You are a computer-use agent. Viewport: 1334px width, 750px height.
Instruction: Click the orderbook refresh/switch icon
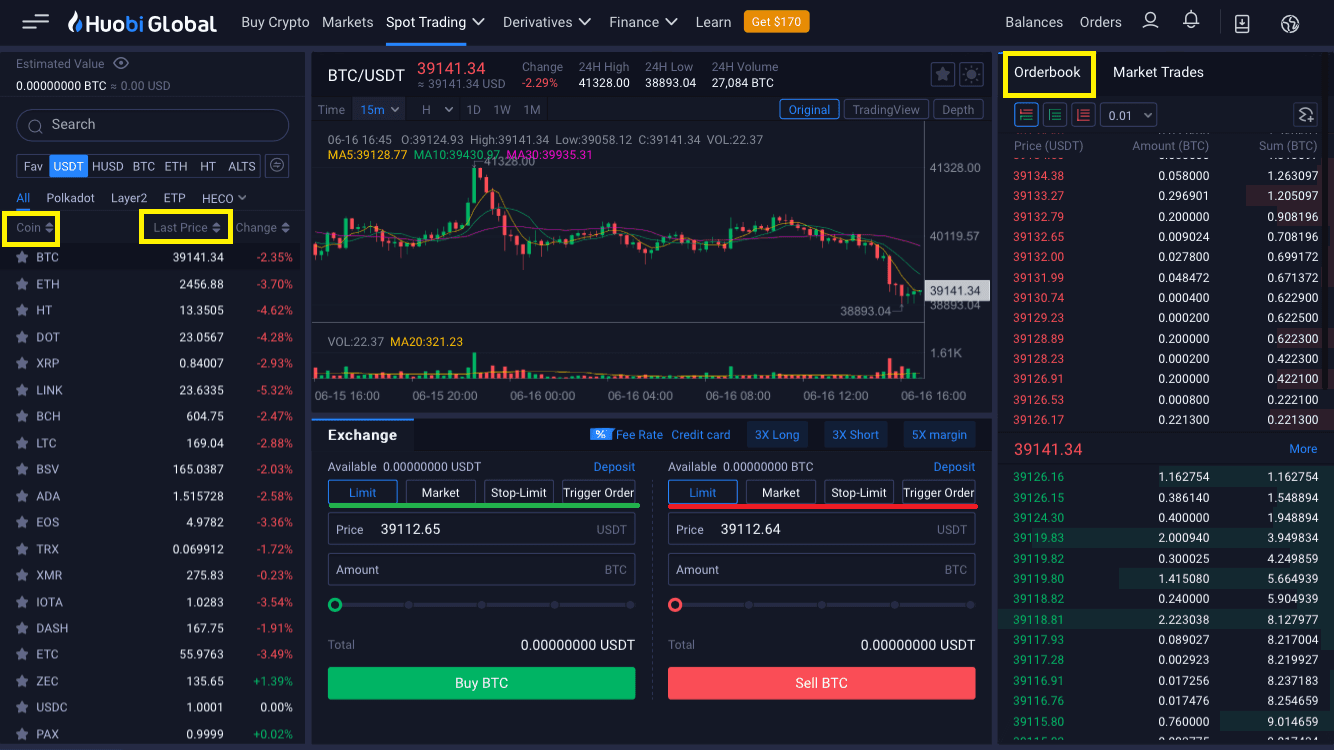pos(1304,114)
